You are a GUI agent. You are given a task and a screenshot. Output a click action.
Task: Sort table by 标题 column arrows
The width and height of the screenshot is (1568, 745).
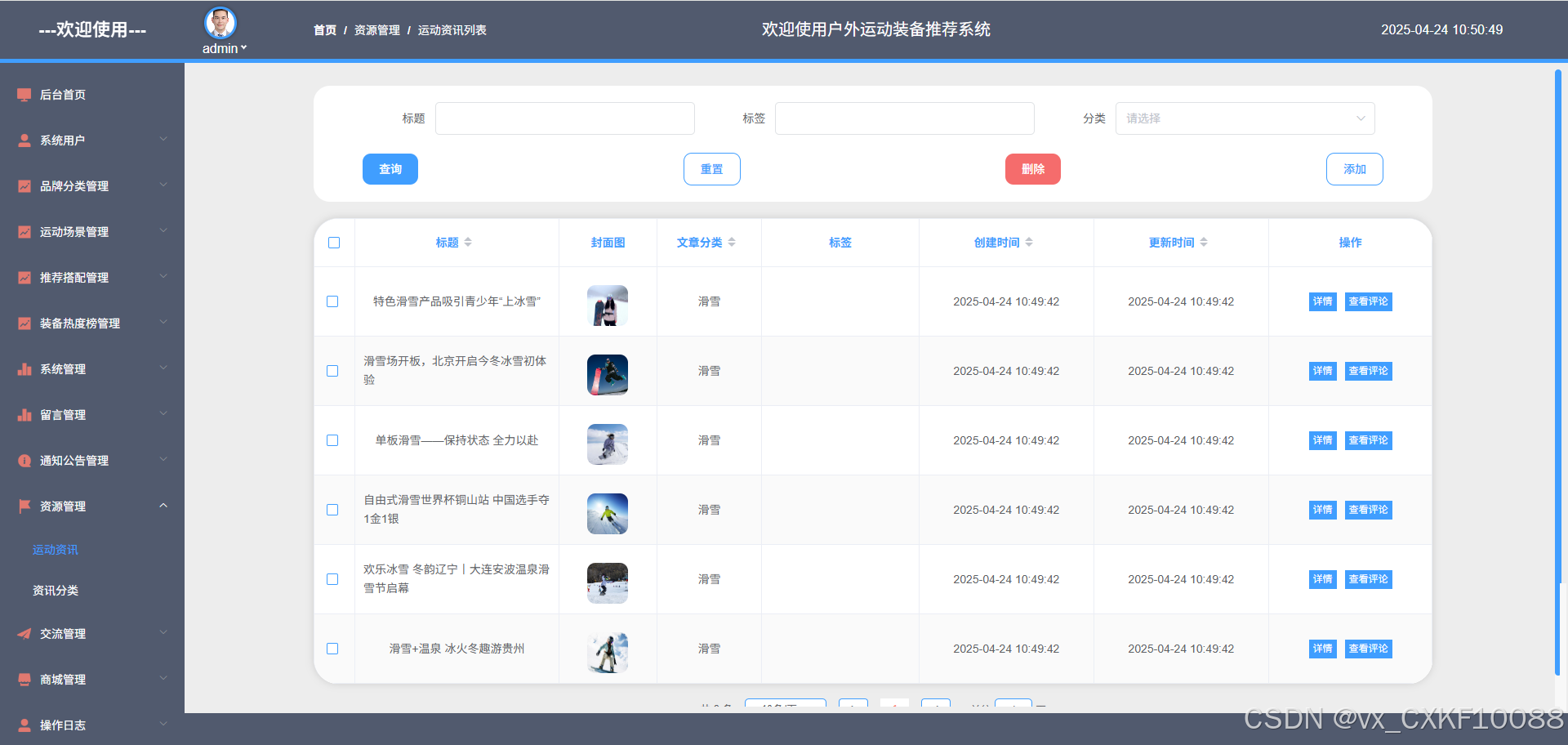coord(468,243)
